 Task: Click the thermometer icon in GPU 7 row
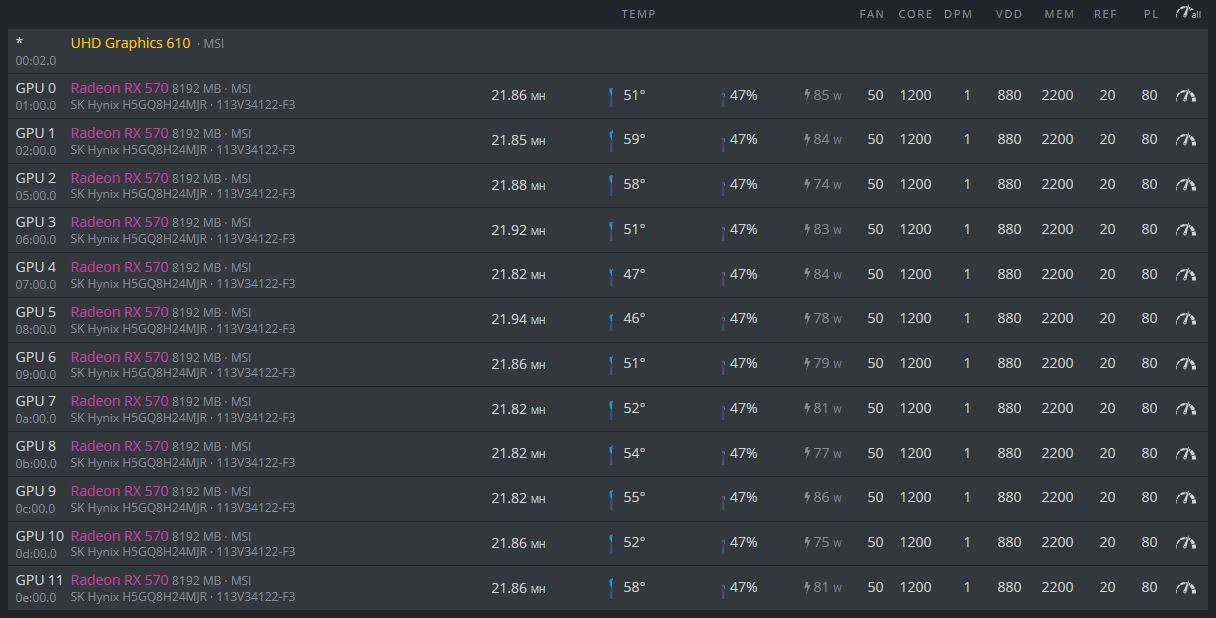[x=611, y=409]
